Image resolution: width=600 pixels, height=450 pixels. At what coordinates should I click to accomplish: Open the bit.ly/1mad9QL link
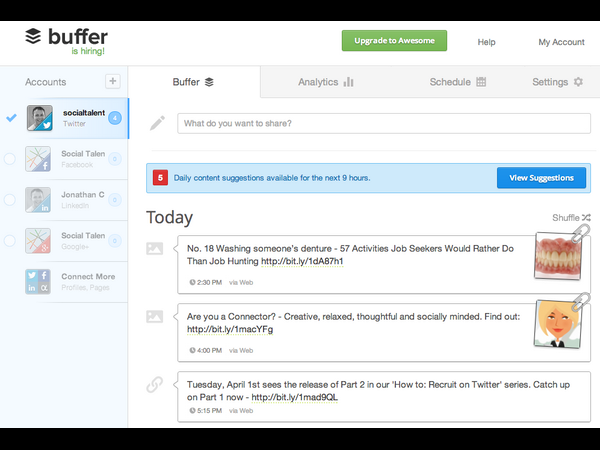295,398
